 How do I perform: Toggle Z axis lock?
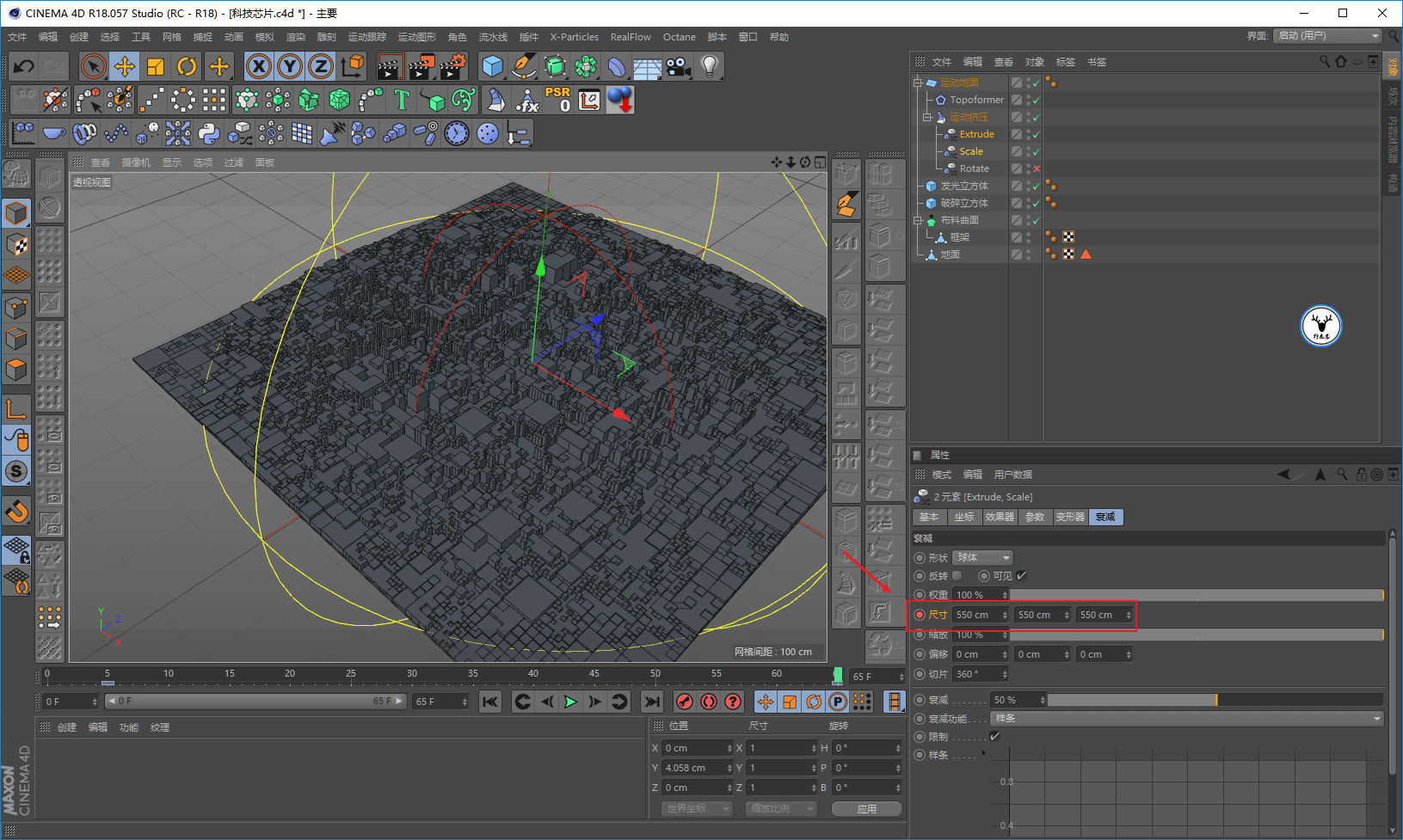(321, 66)
